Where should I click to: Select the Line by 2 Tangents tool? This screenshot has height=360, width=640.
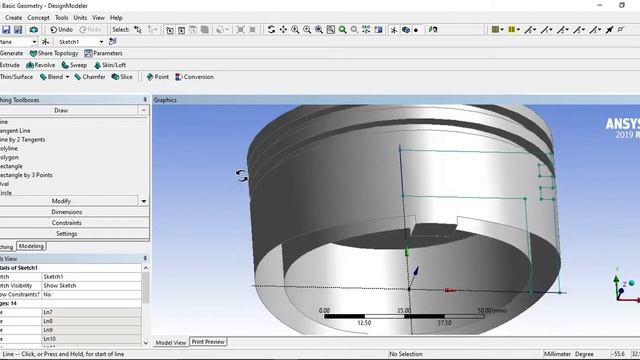coord(22,140)
